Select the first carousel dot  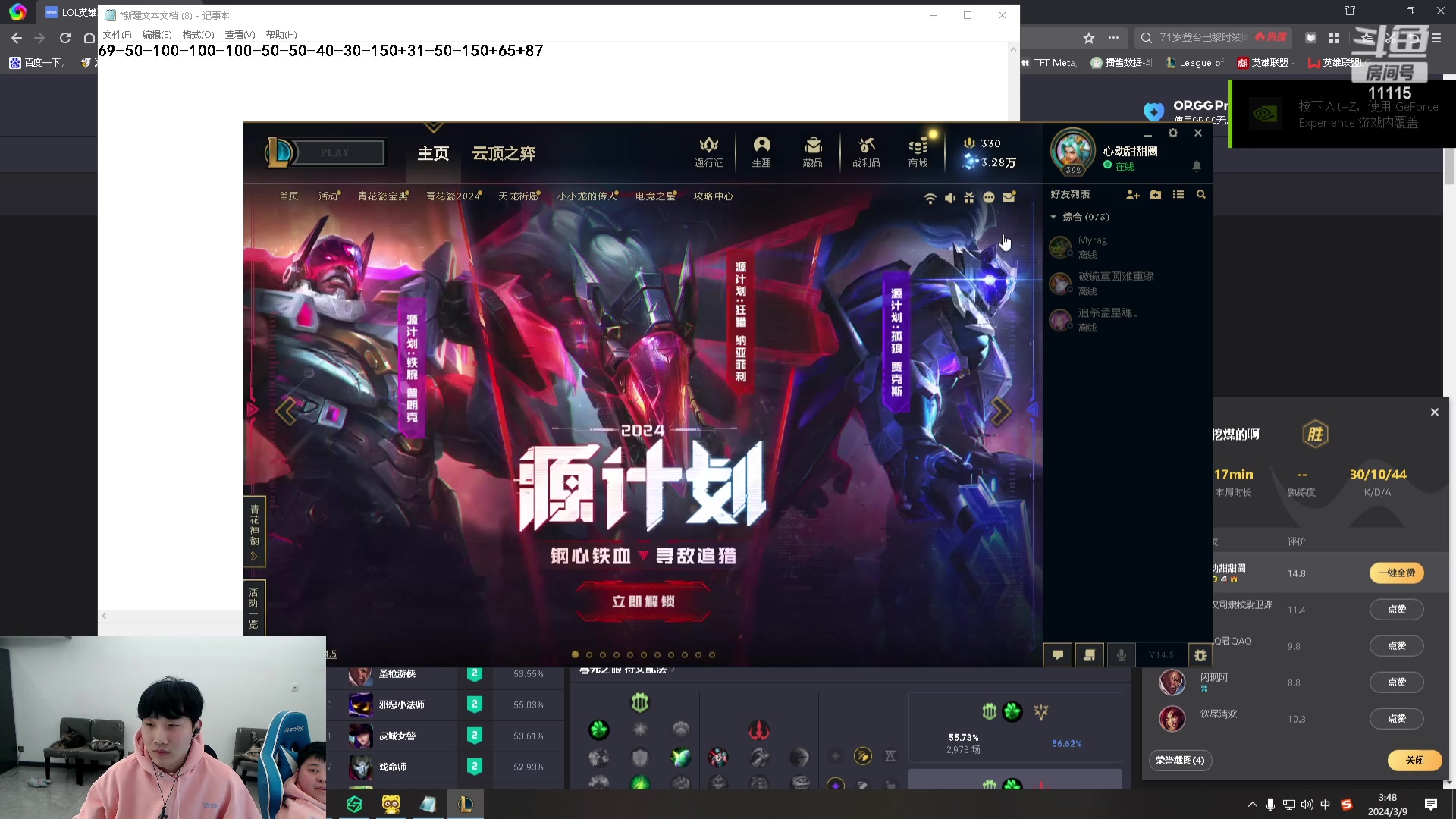tap(575, 654)
